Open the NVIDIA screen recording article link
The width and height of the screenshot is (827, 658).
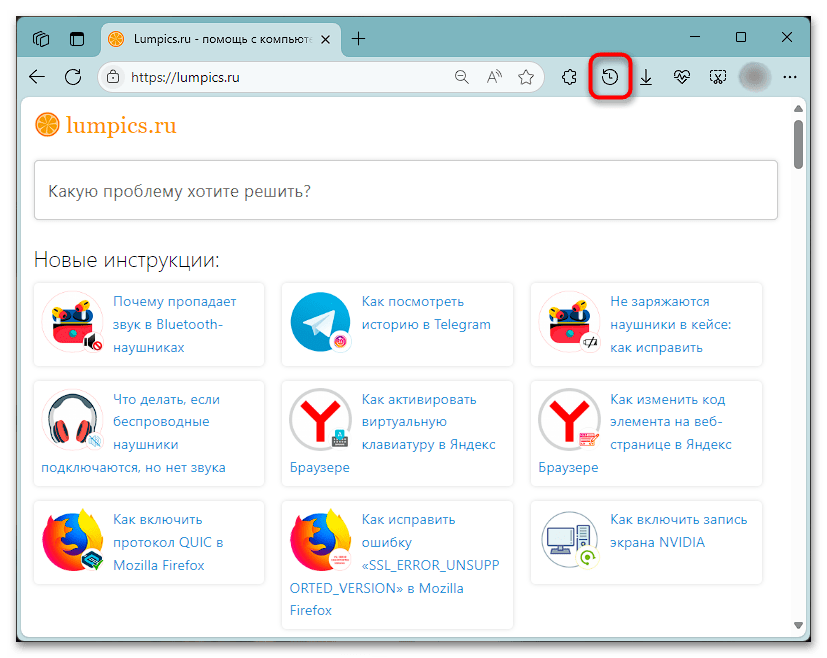pyautogui.click(x=678, y=530)
